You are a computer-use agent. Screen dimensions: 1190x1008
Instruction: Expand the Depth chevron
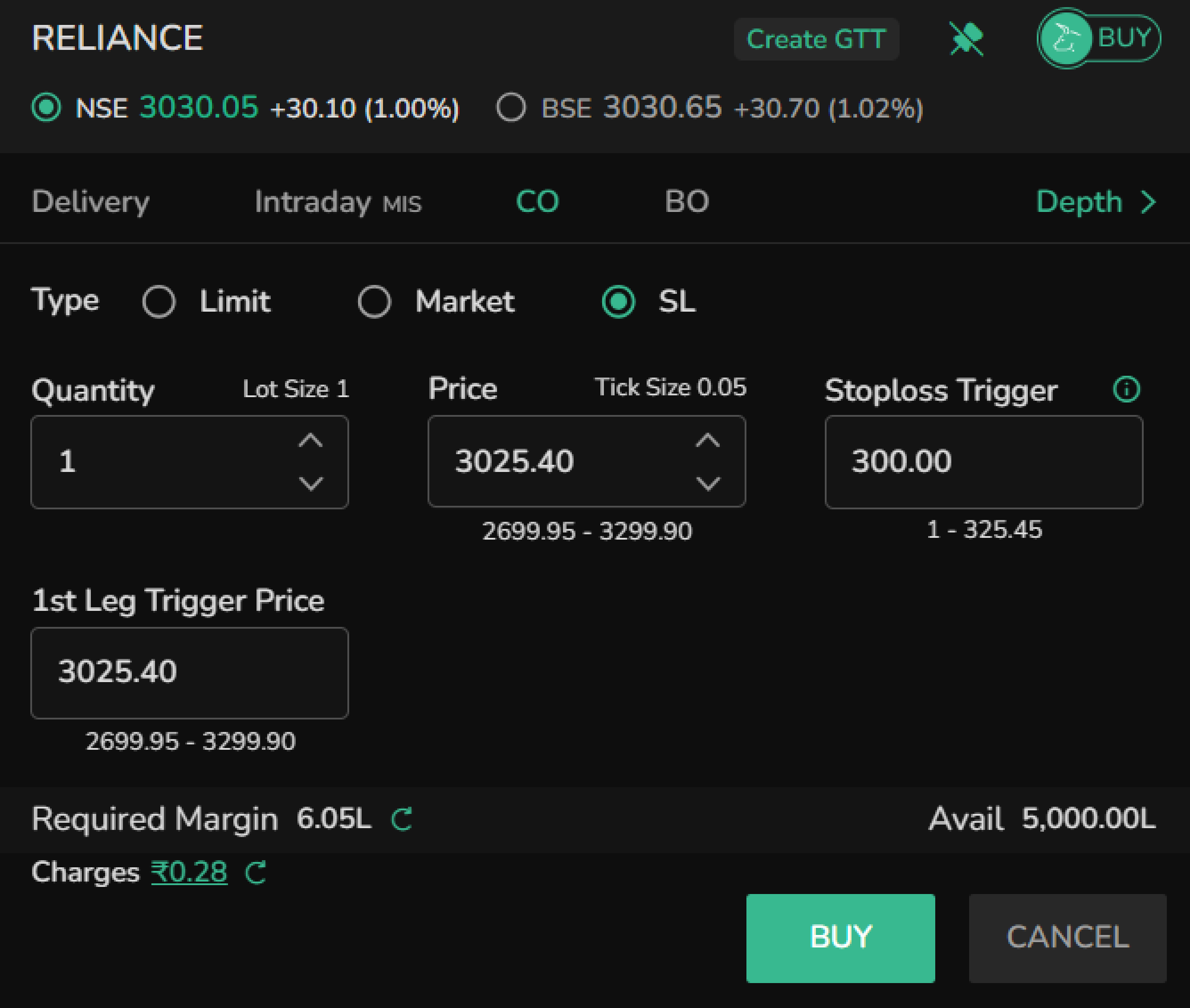[1148, 202]
